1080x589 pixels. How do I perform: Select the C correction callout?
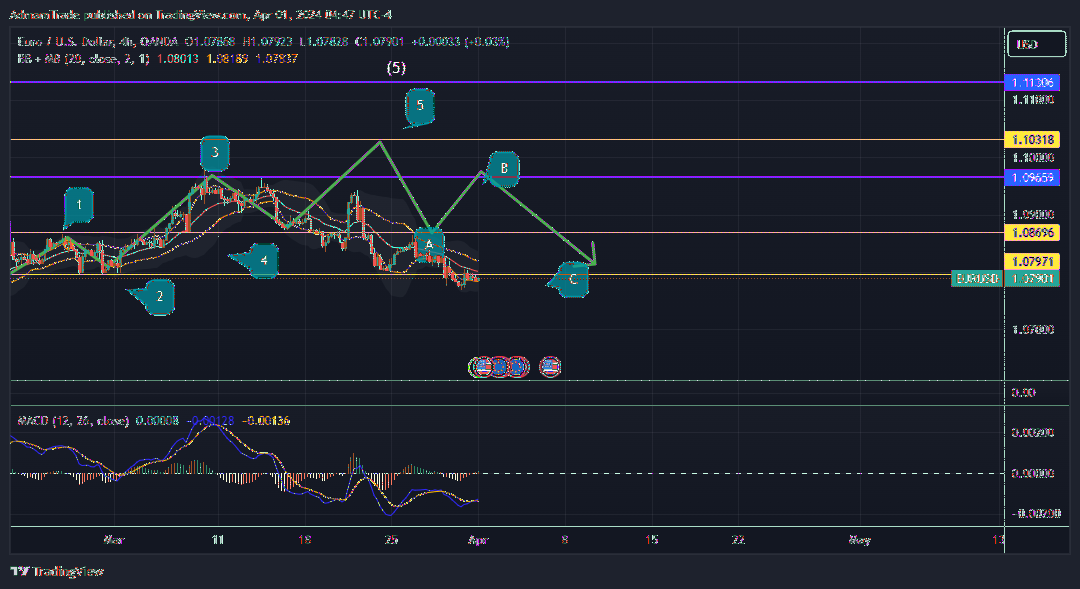571,280
